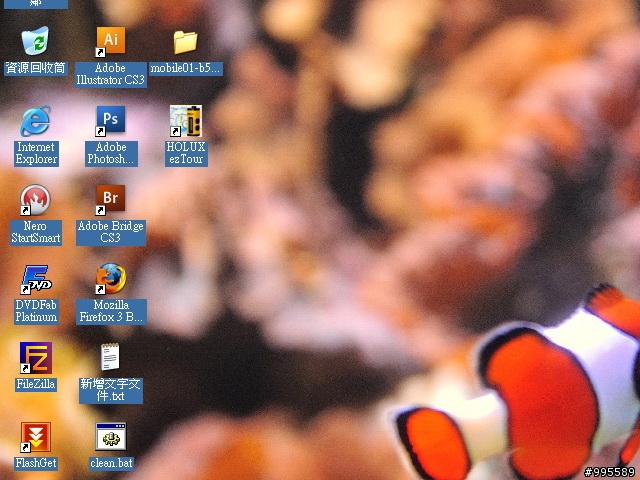Open the Recycle Bin desktop icon
Screen dimensions: 640x480
[x=36, y=40]
